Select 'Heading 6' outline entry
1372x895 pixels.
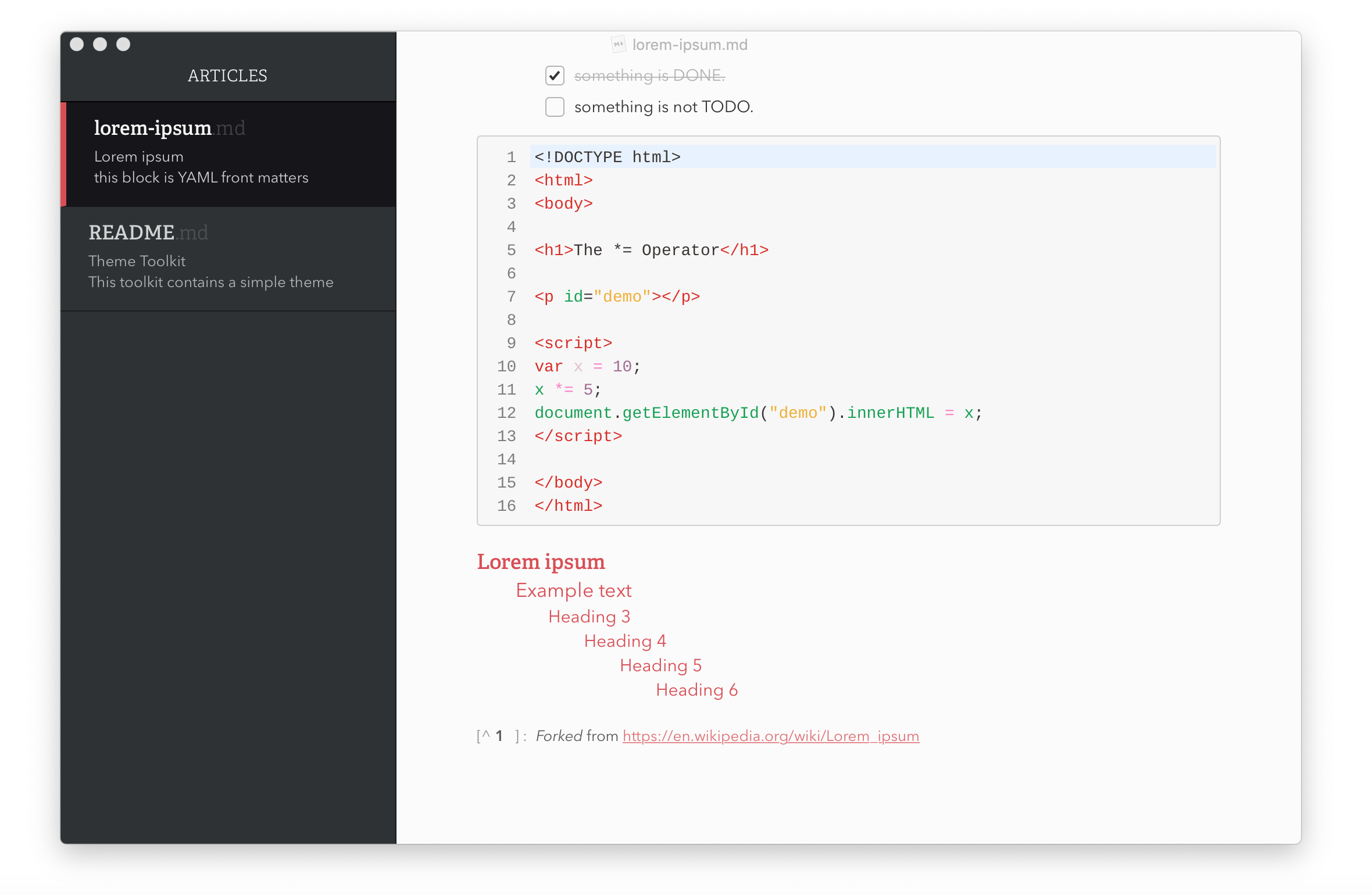696,689
